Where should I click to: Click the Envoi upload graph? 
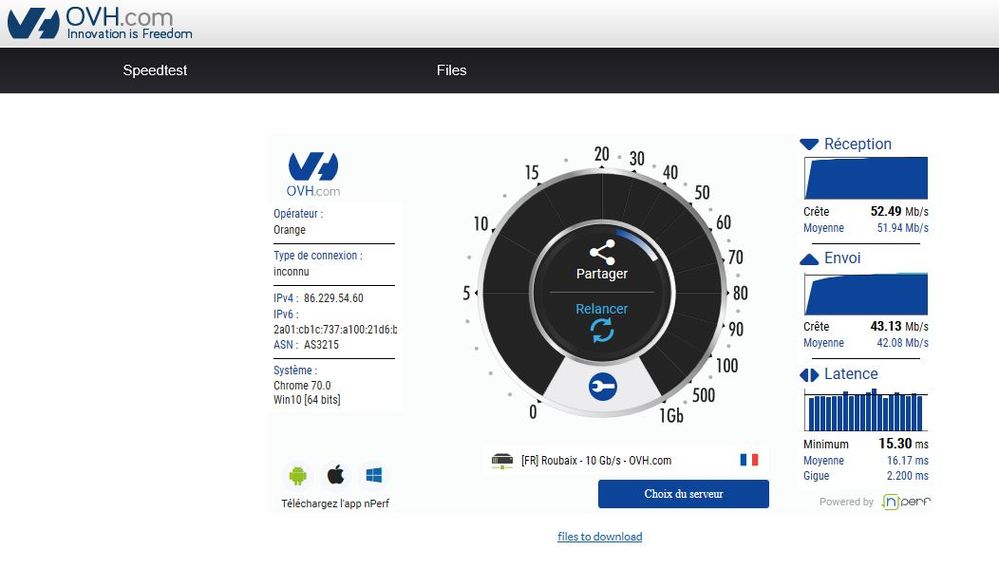866,294
